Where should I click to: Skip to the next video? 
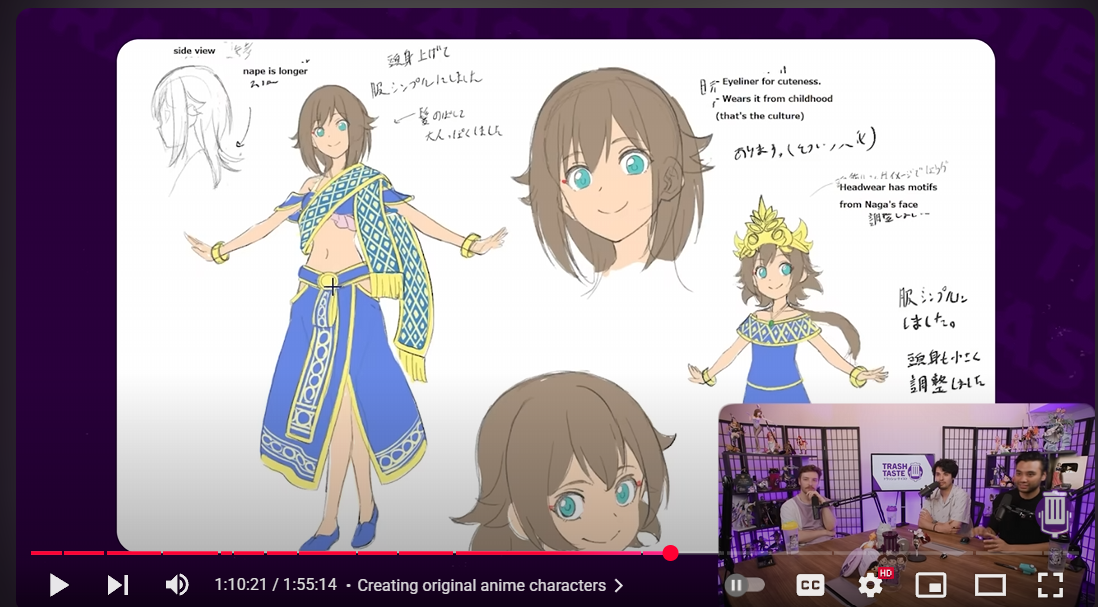[118, 585]
